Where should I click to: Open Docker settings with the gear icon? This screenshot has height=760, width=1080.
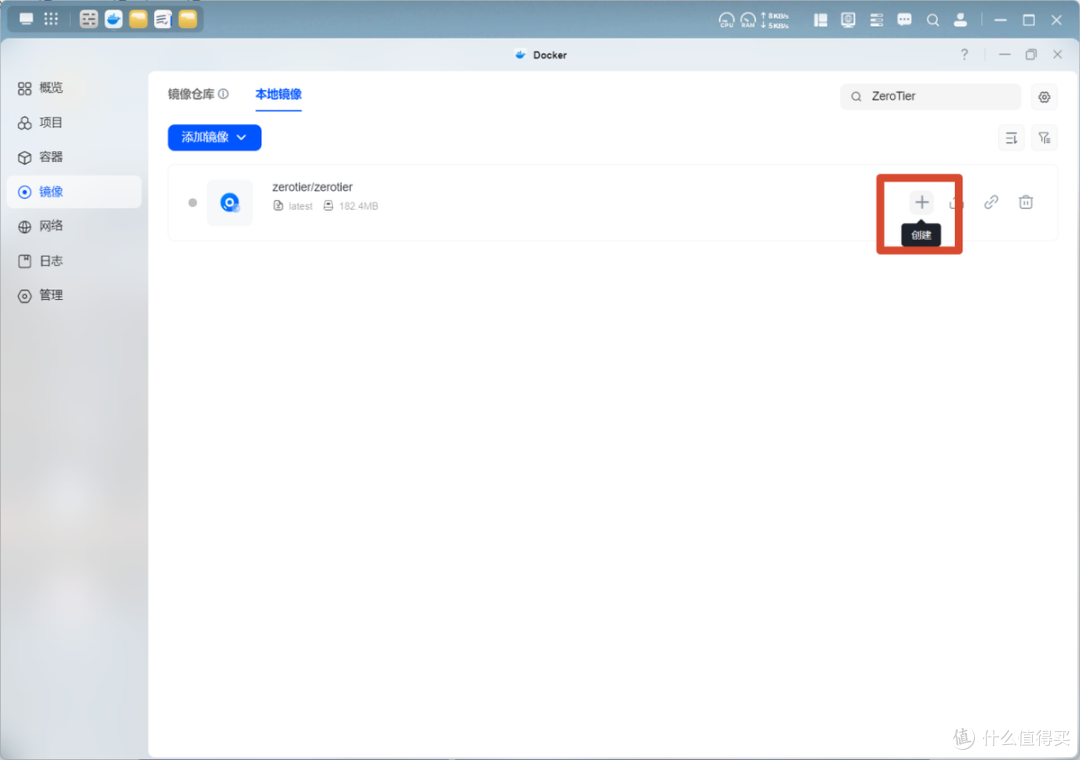click(x=1044, y=97)
